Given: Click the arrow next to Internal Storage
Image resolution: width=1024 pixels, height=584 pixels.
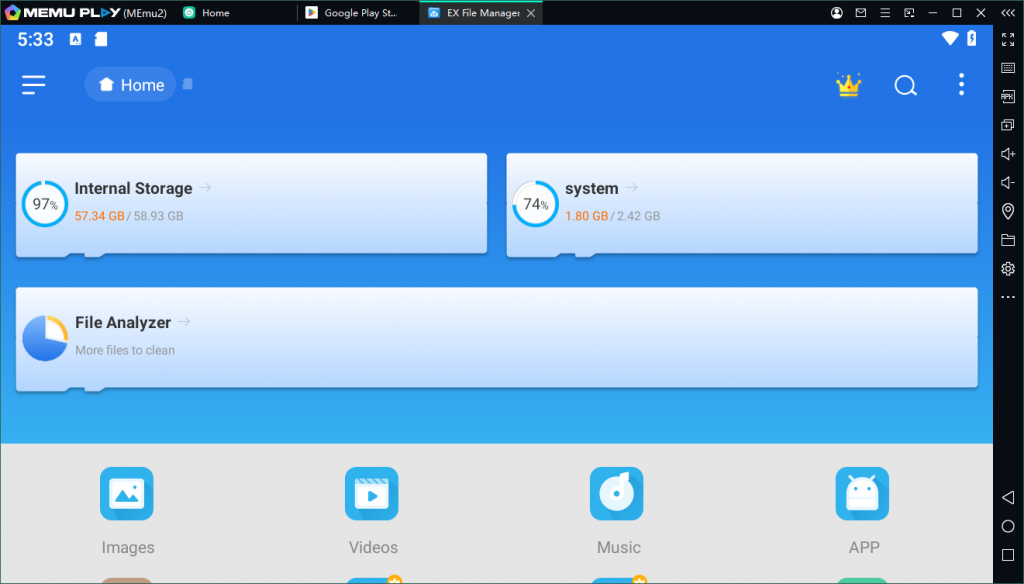Looking at the screenshot, I should coord(205,187).
